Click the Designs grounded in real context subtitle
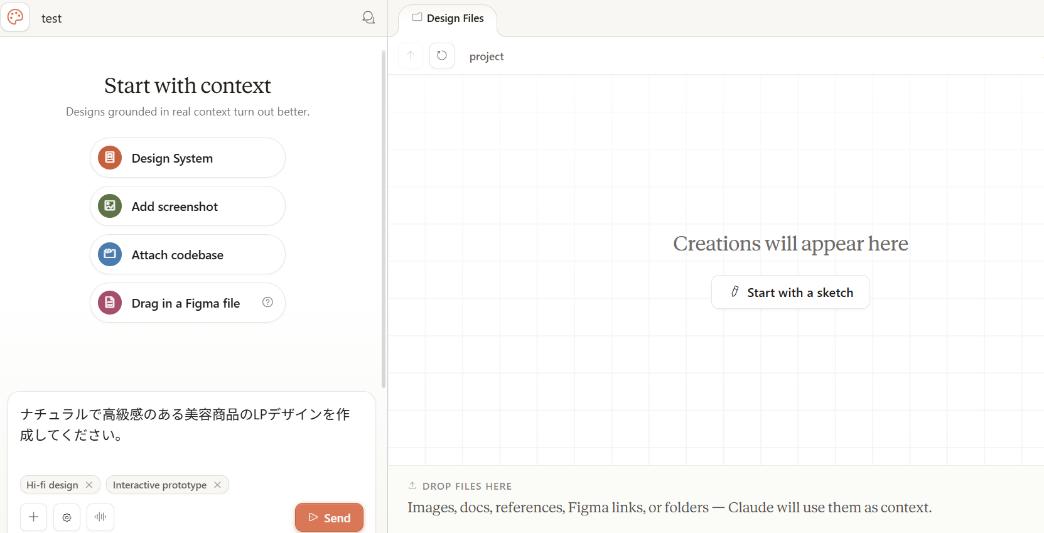This screenshot has width=1044, height=533. [188, 112]
